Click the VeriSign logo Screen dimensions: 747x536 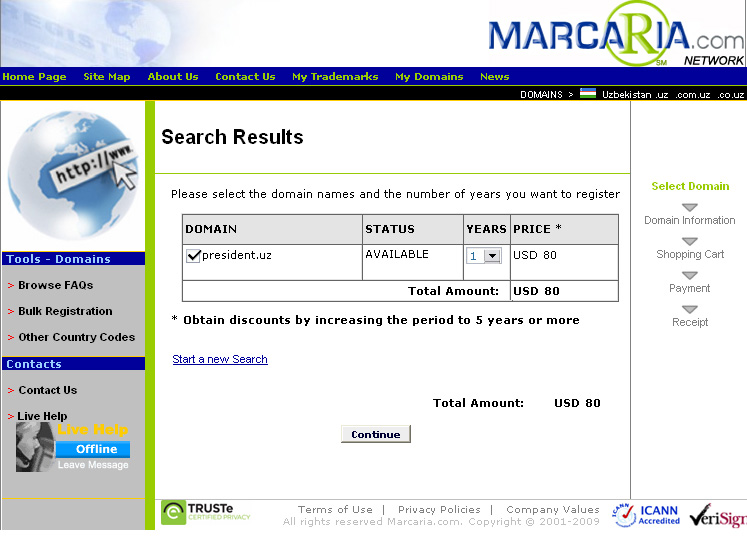point(717,515)
